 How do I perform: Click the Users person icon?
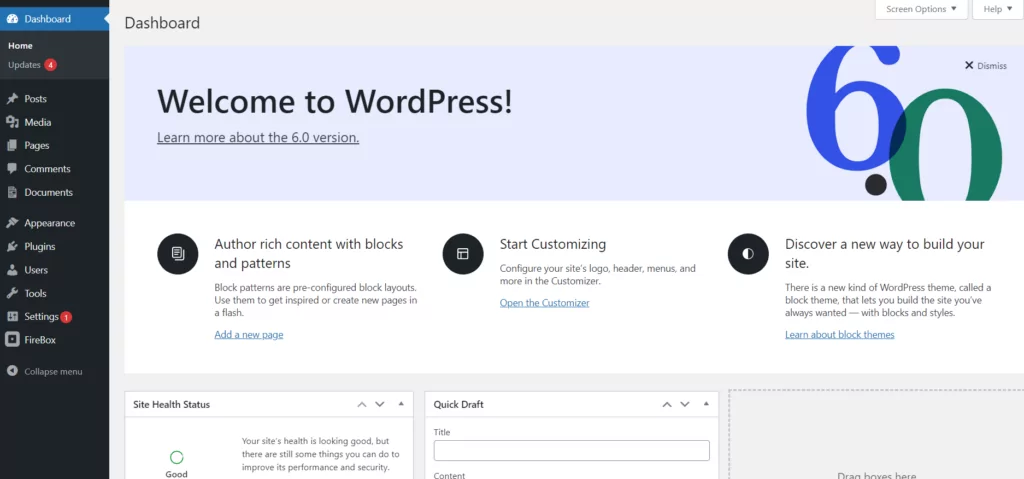tap(12, 270)
